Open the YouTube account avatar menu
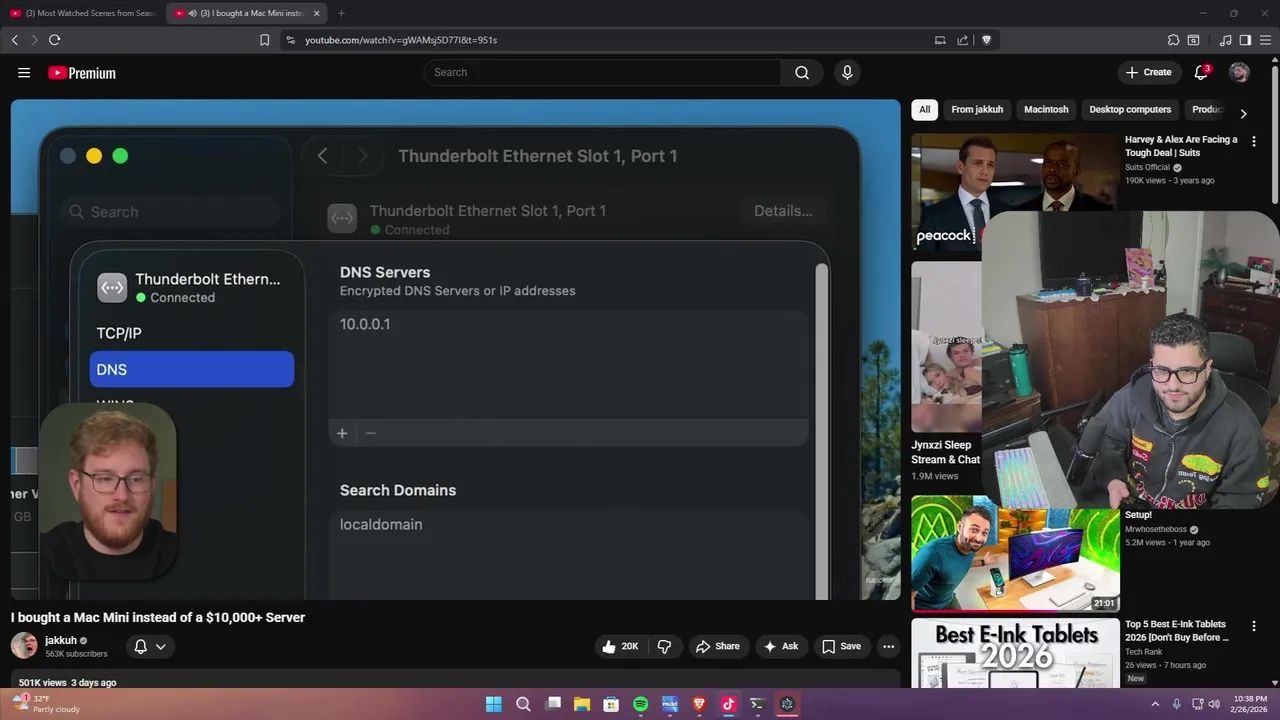Viewport: 1280px width, 720px height. pyautogui.click(x=1239, y=73)
